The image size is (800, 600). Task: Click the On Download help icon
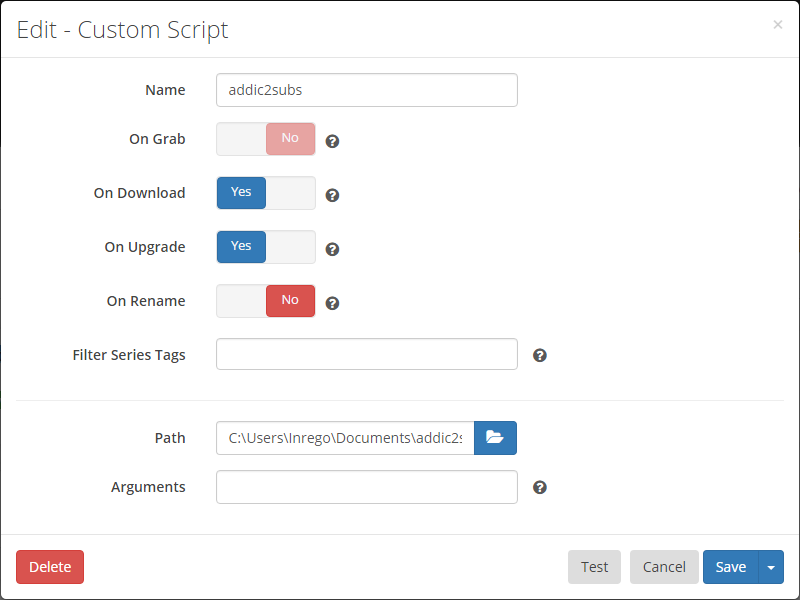coord(333,195)
